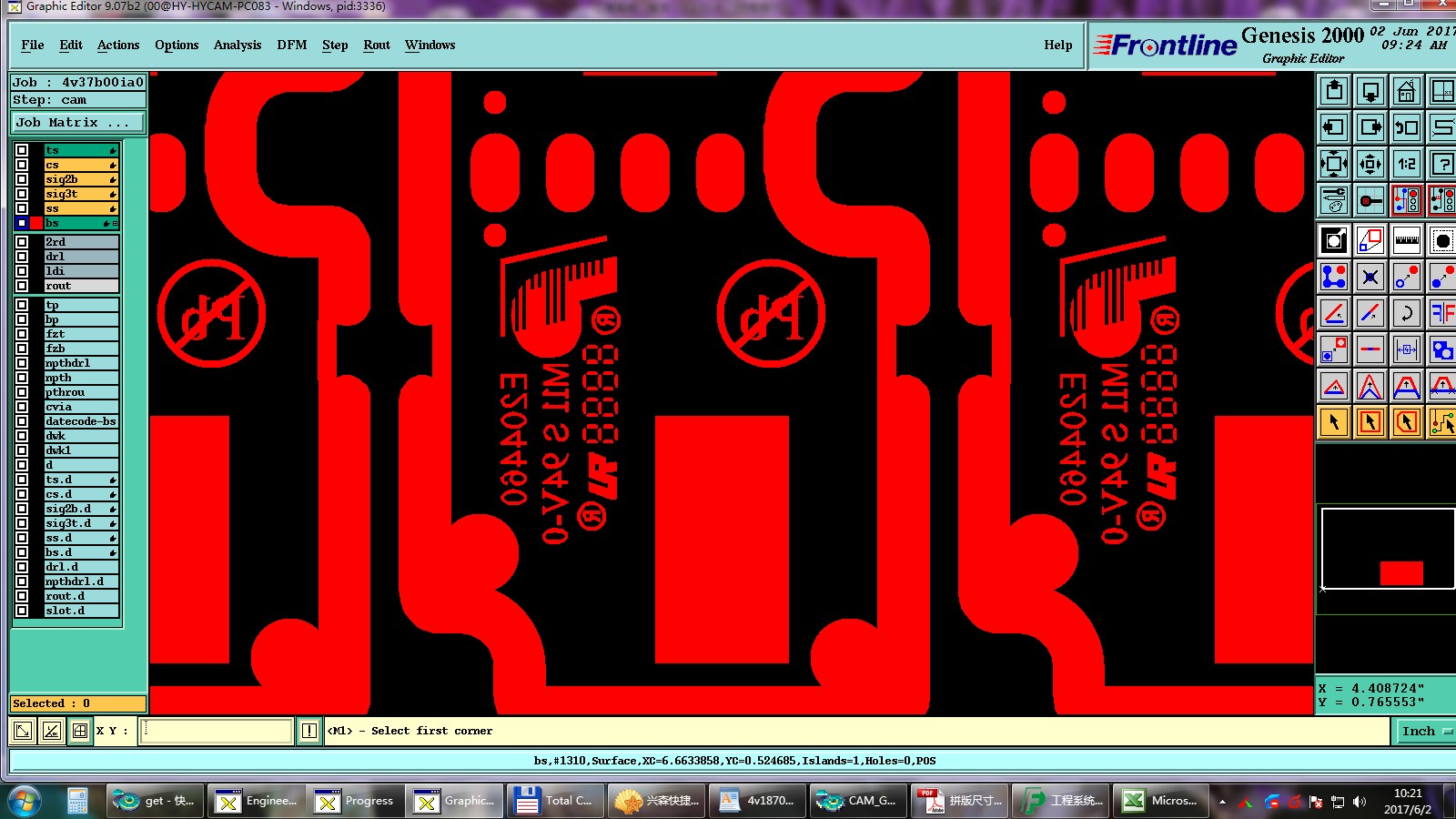Screen dimensions: 1456x819
Task: Click the snap to grid point icon
Action: coord(1370,200)
